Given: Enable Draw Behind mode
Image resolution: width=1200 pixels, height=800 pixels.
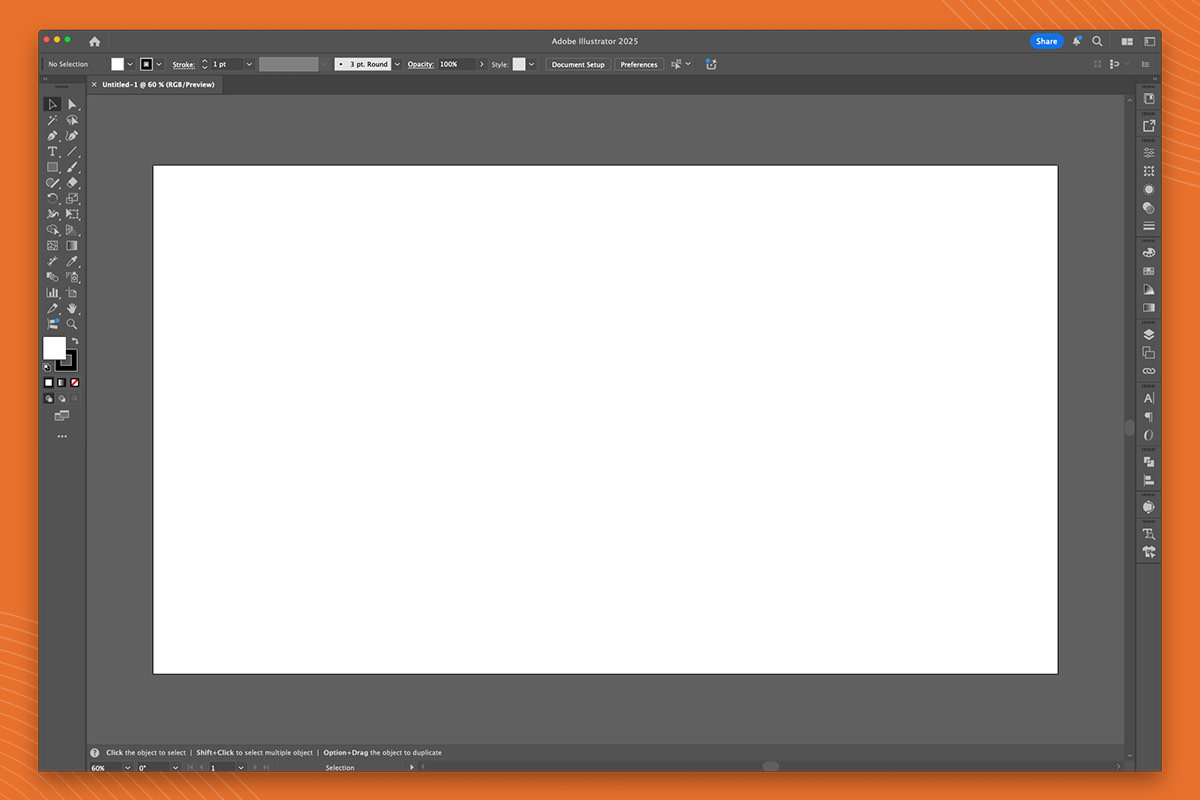Looking at the screenshot, I should pos(61,398).
